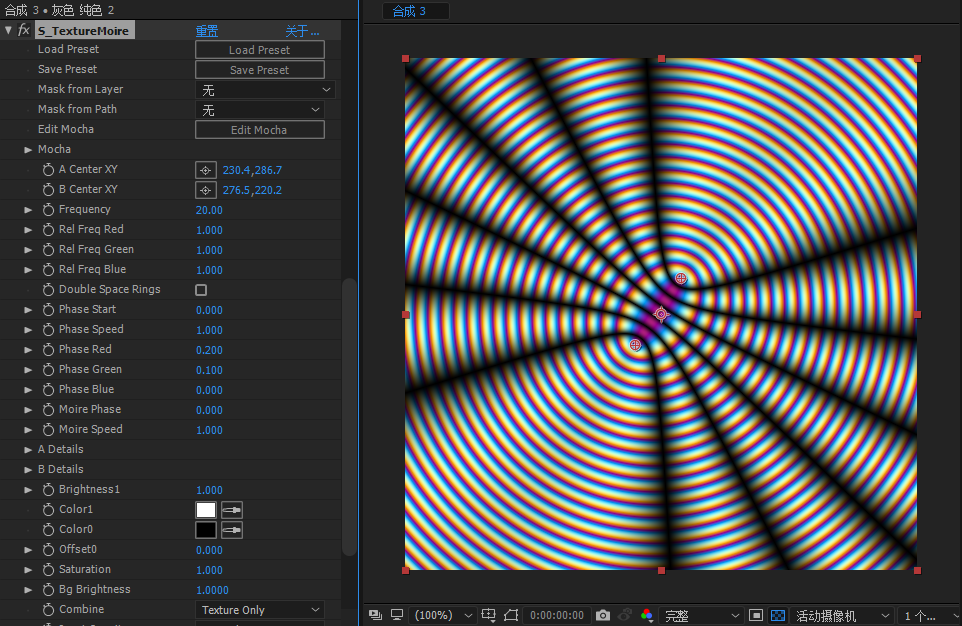962x626 pixels.
Task: Open the magnification ratio (100%) menu
Action: tap(438, 615)
